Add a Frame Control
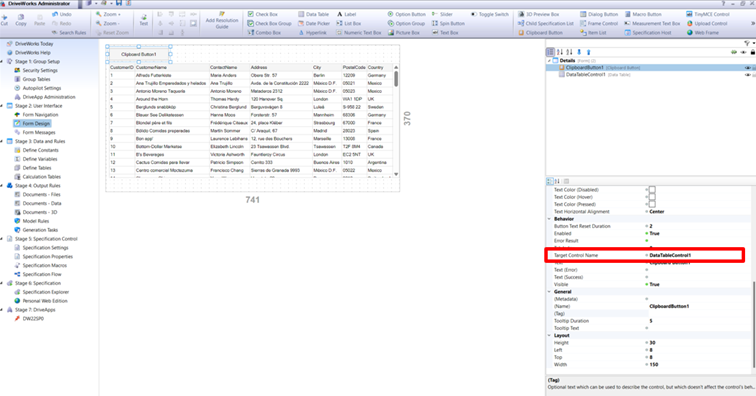The image size is (756, 396). (x=599, y=23)
